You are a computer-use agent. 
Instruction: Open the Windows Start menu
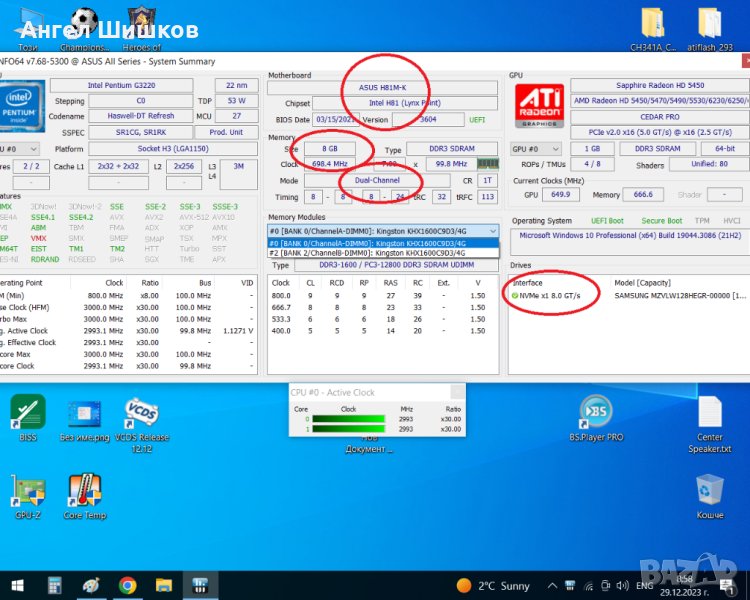point(16,585)
